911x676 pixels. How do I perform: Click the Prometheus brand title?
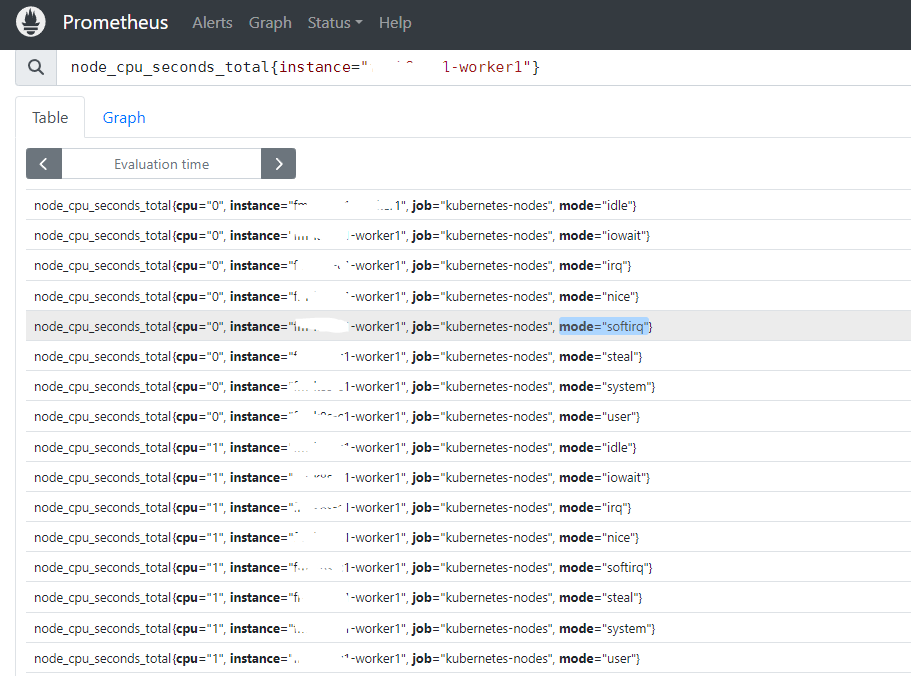pos(115,22)
